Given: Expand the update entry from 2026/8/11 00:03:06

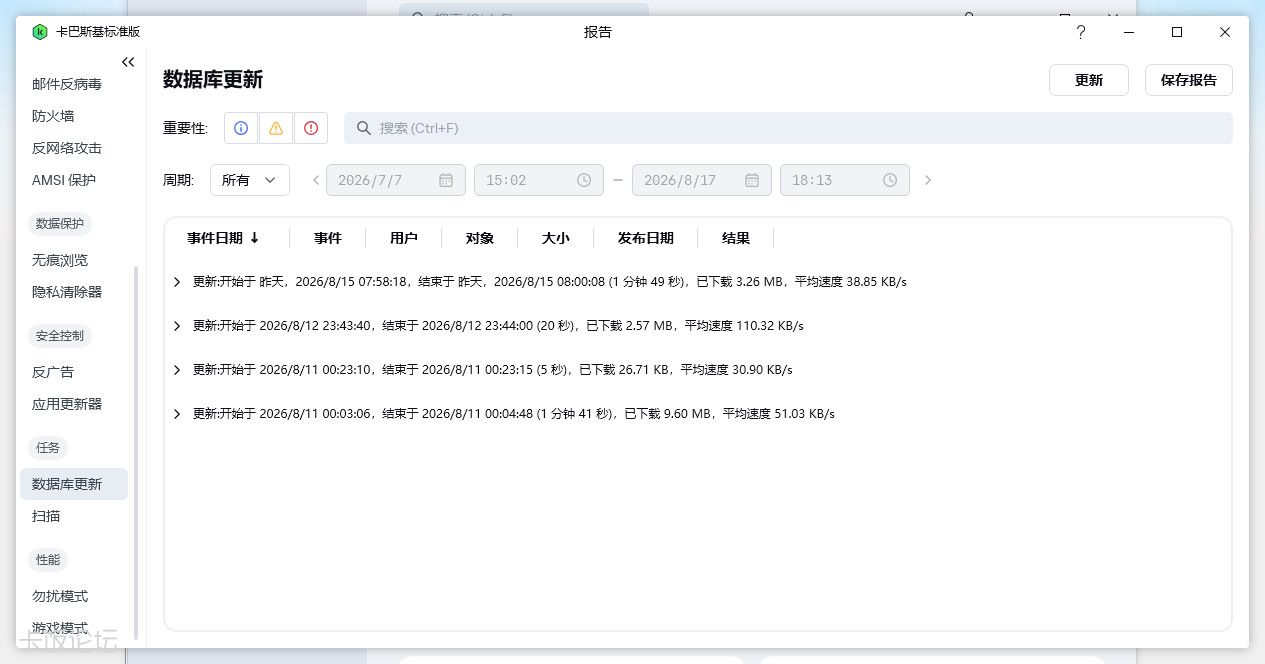Looking at the screenshot, I should click(177, 414).
